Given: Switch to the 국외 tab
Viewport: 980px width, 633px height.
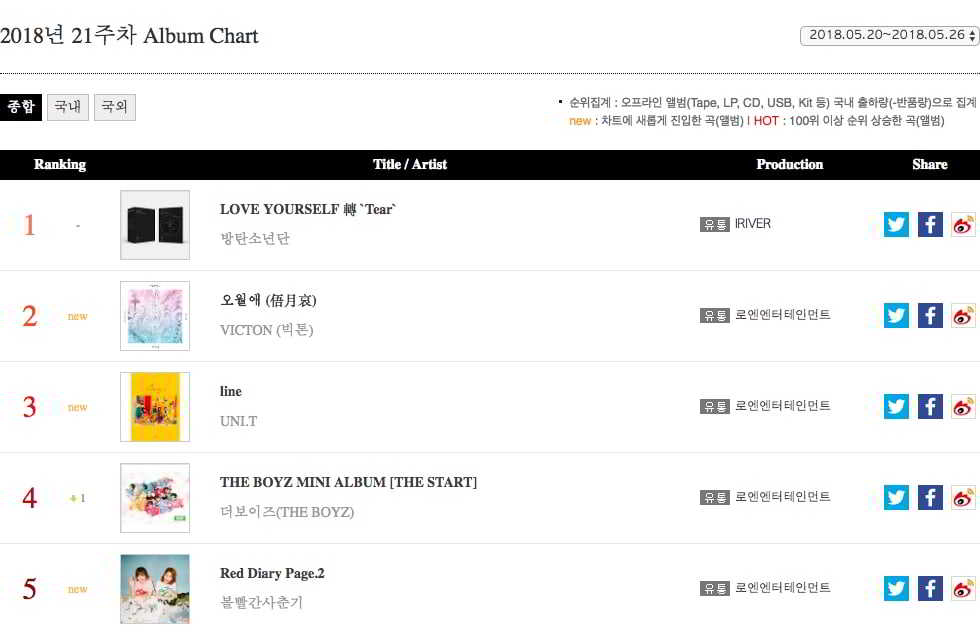Looking at the screenshot, I should pos(114,107).
